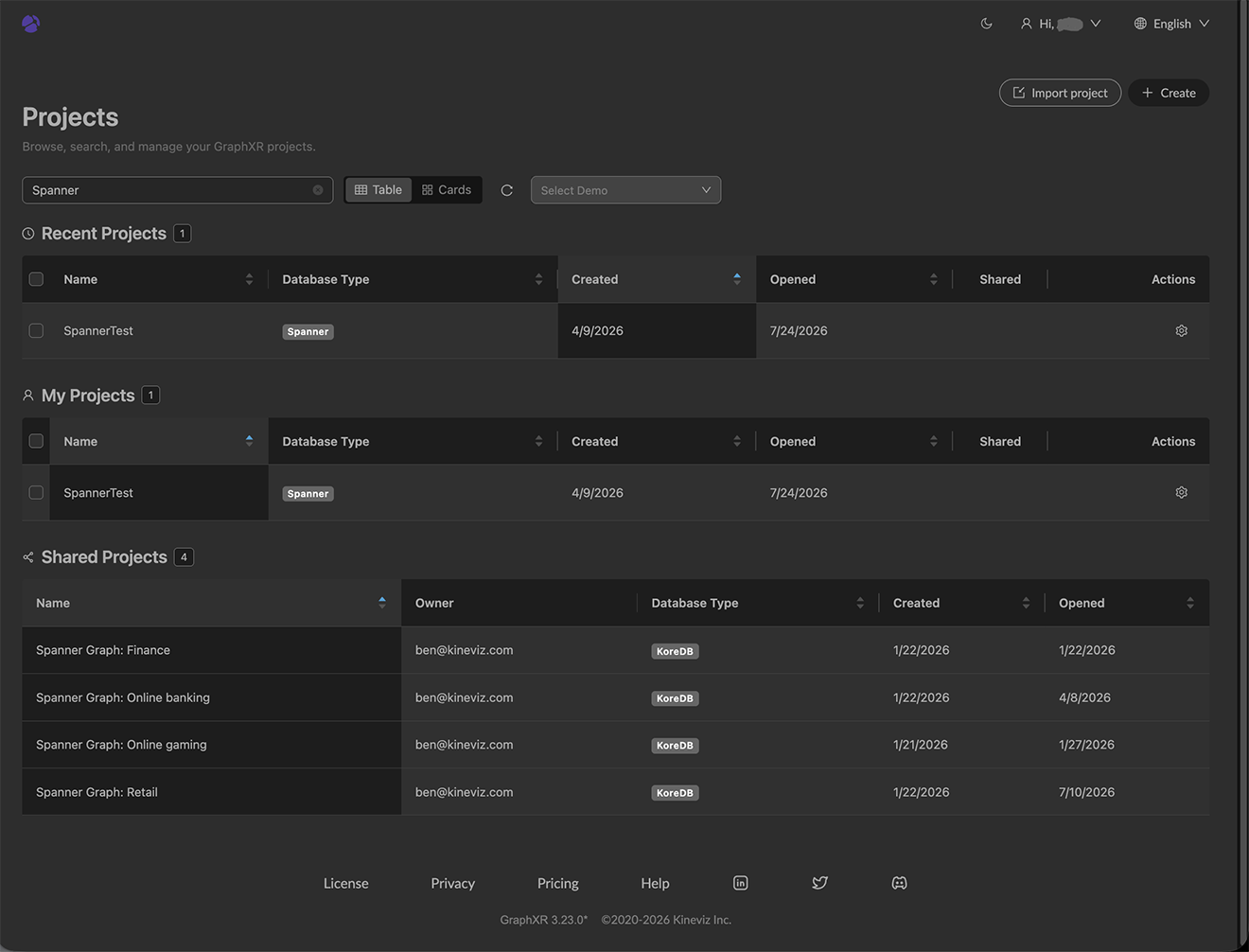
Task: Click KoreDB badge in Finance row
Action: pyautogui.click(x=675, y=651)
